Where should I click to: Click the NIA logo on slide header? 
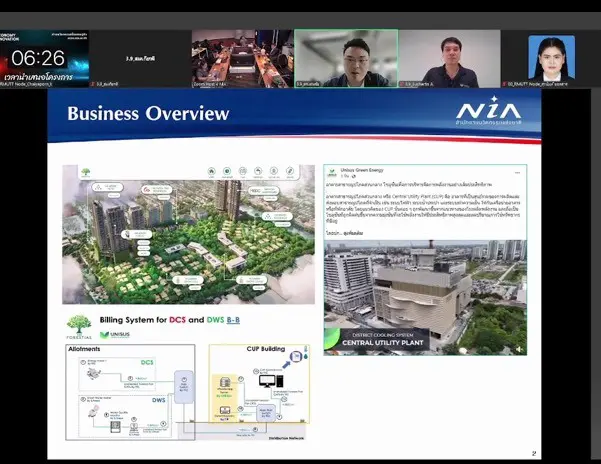click(488, 112)
